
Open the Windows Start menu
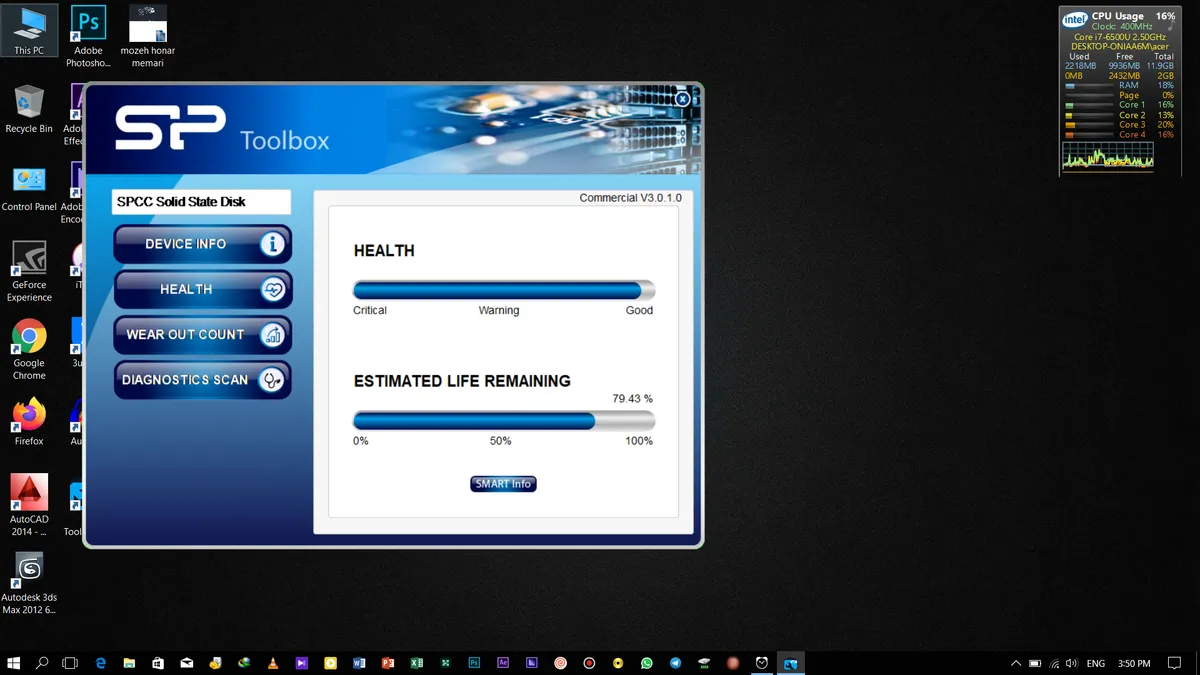[x=14, y=663]
